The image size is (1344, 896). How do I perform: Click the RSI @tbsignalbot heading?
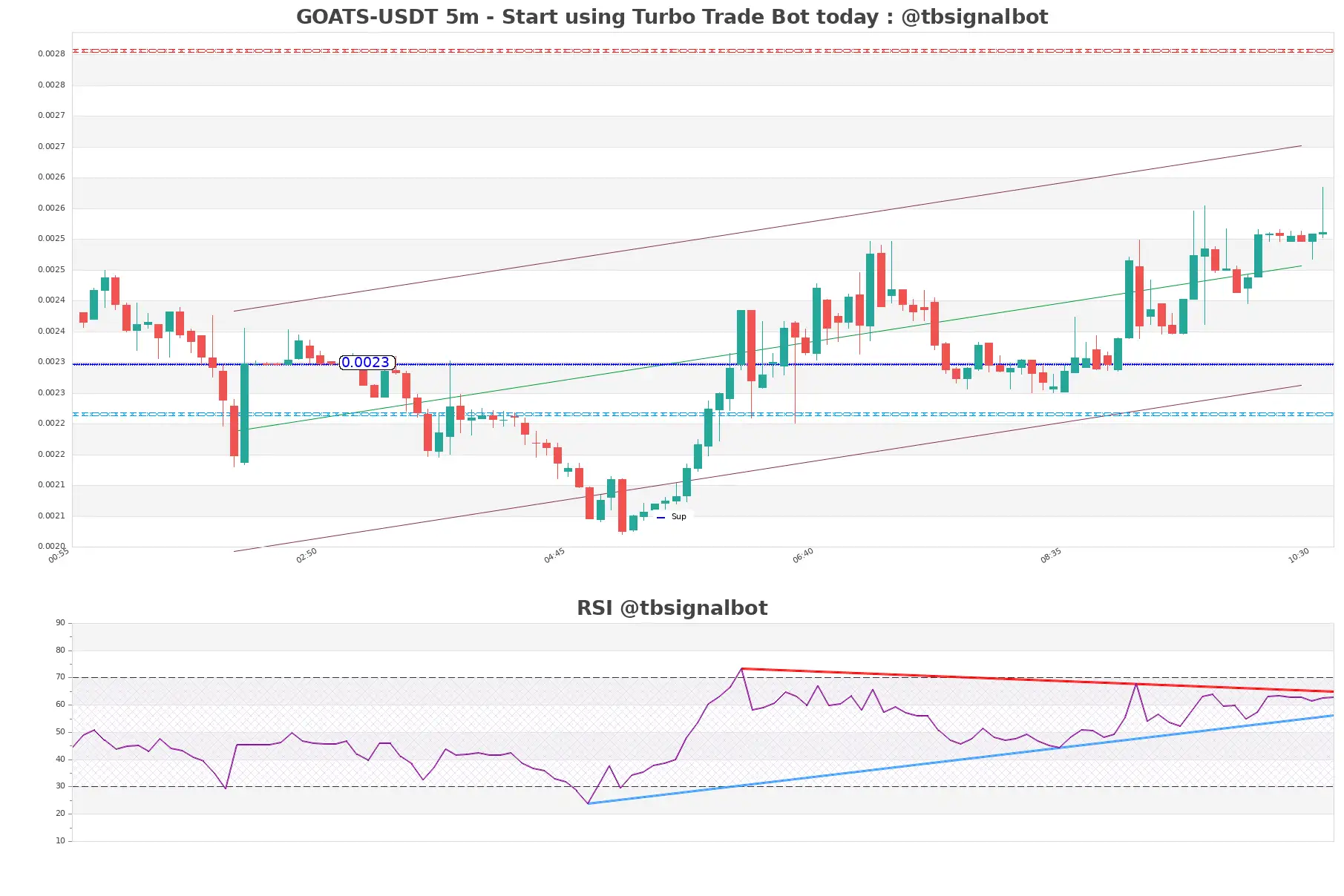tap(672, 607)
